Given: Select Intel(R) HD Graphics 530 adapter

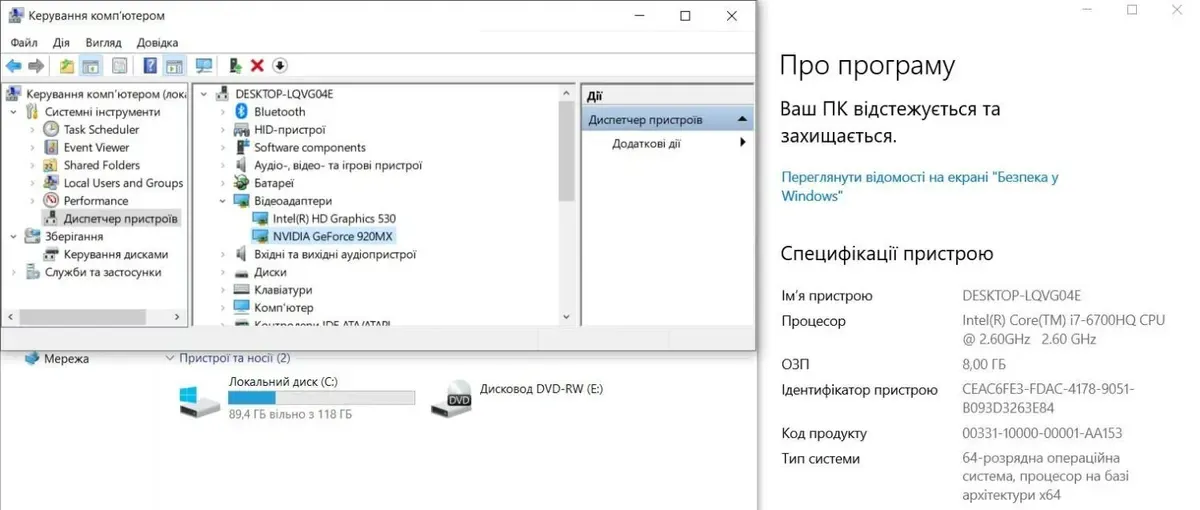Looking at the screenshot, I should 334,219.
